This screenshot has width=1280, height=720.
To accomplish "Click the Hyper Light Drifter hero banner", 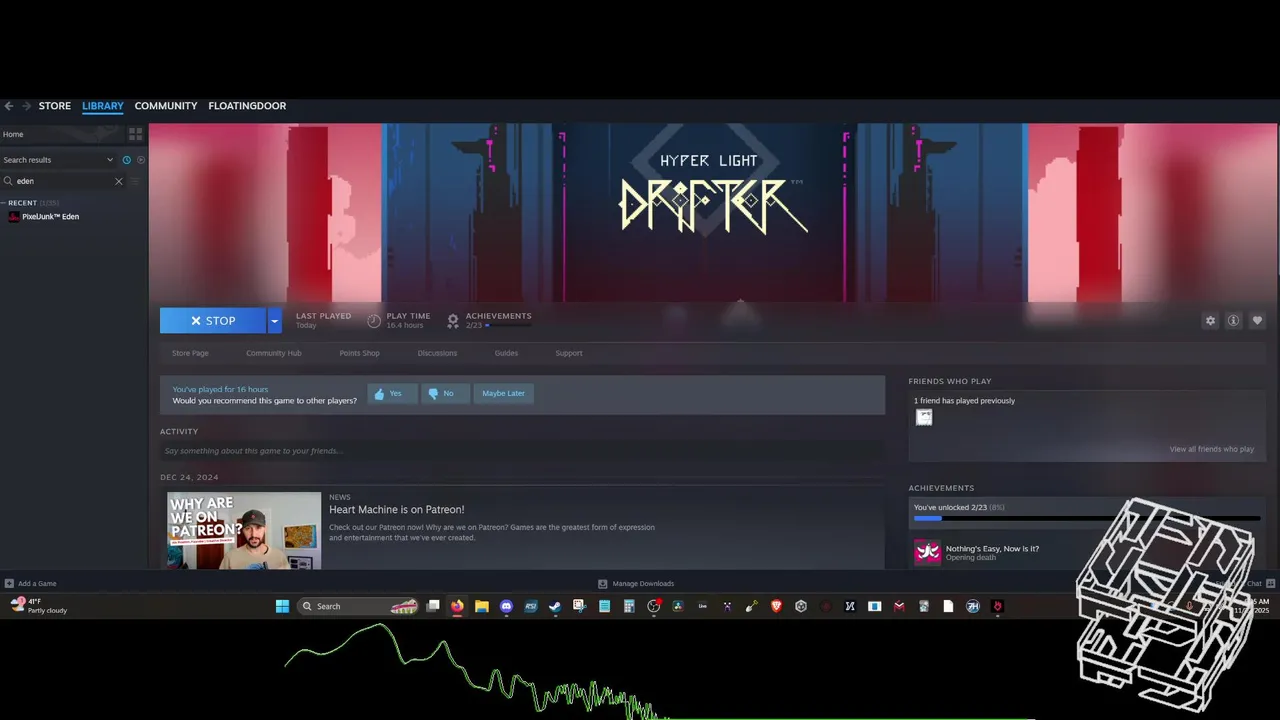I will tap(713, 212).
